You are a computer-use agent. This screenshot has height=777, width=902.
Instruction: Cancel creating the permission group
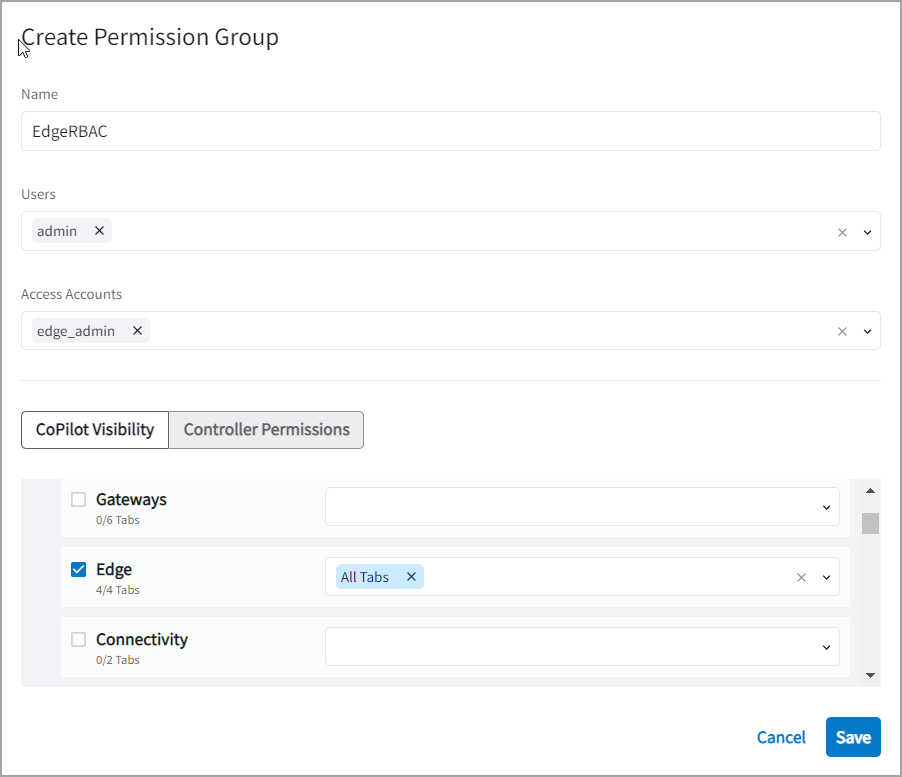pos(781,737)
